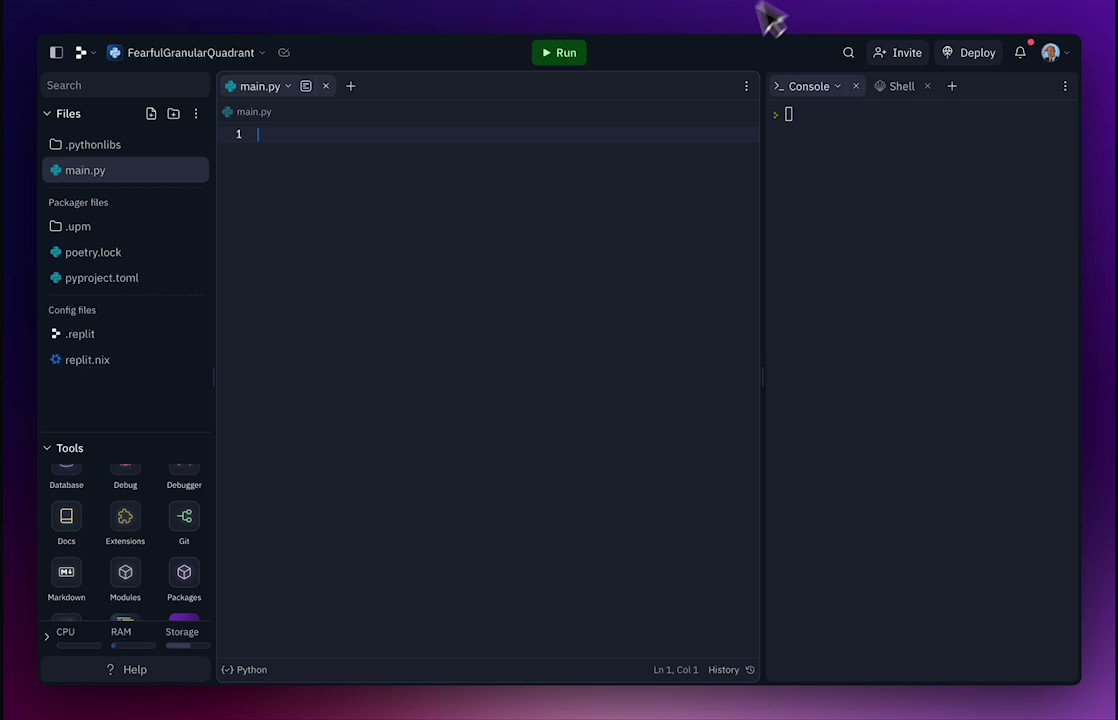Add new editor tab with plus
1118x720 pixels.
[351, 86]
